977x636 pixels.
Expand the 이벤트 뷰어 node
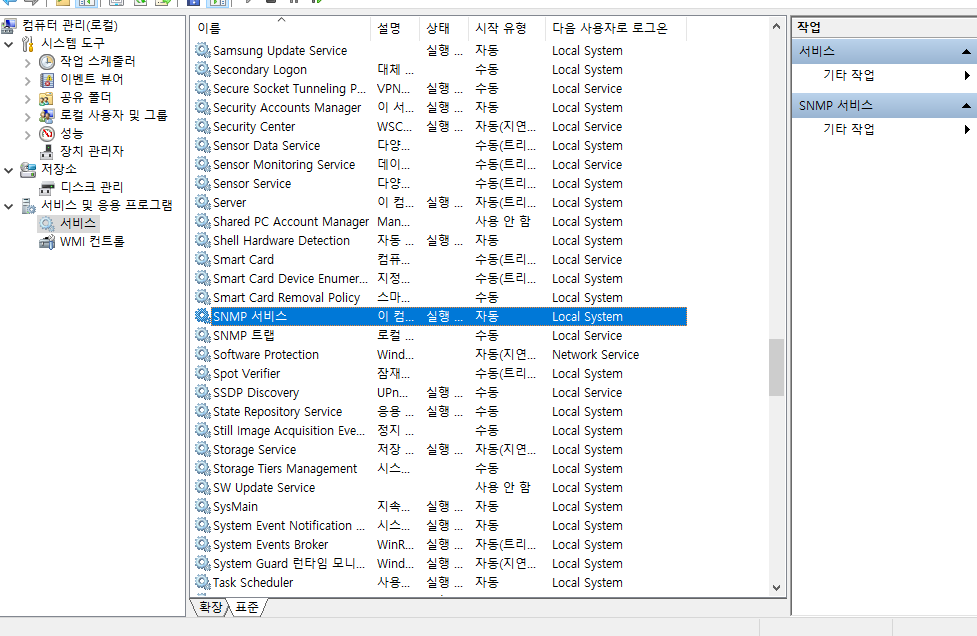pyautogui.click(x=27, y=80)
